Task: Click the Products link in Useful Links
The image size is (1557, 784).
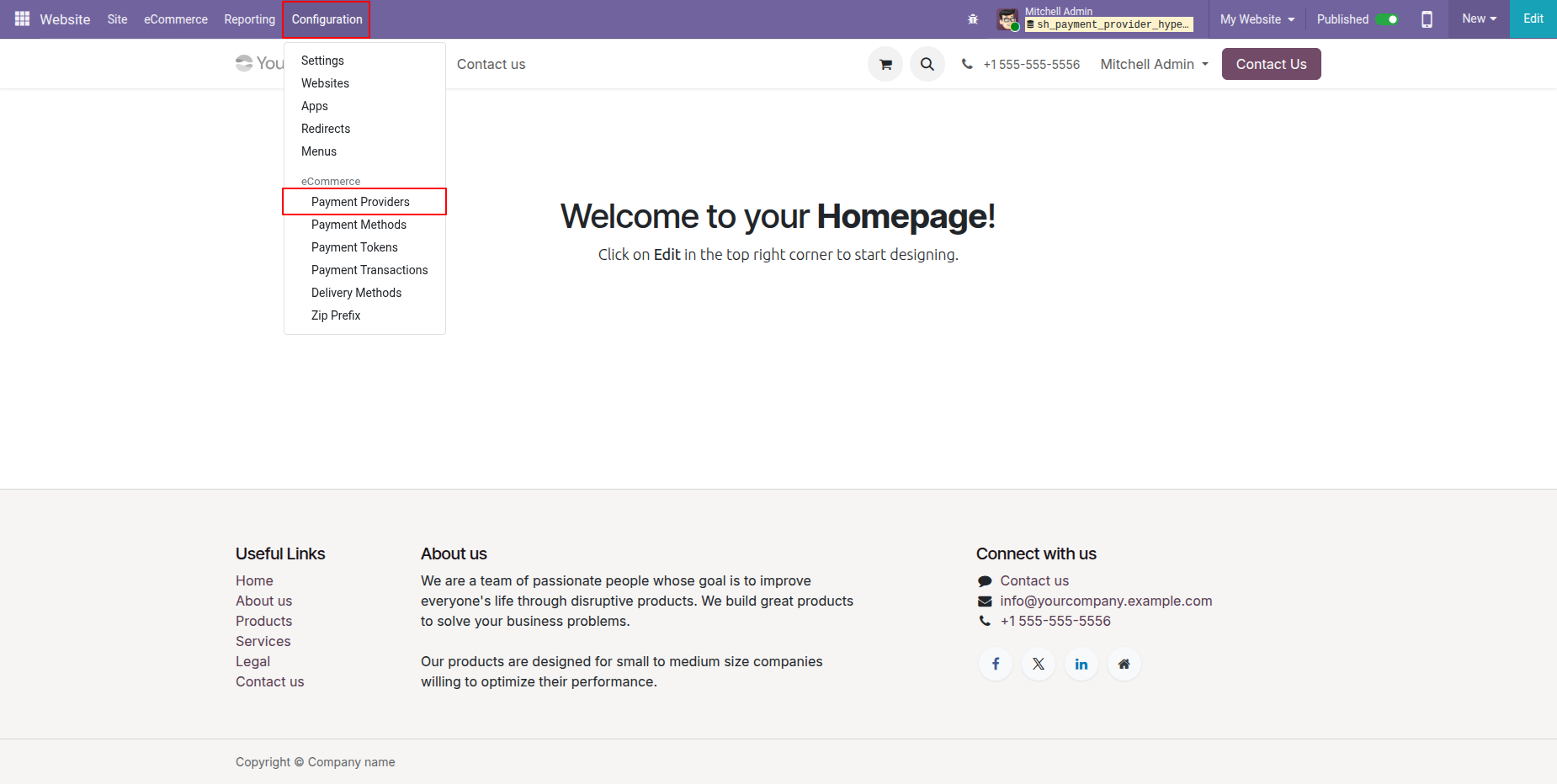Action: tap(263, 621)
